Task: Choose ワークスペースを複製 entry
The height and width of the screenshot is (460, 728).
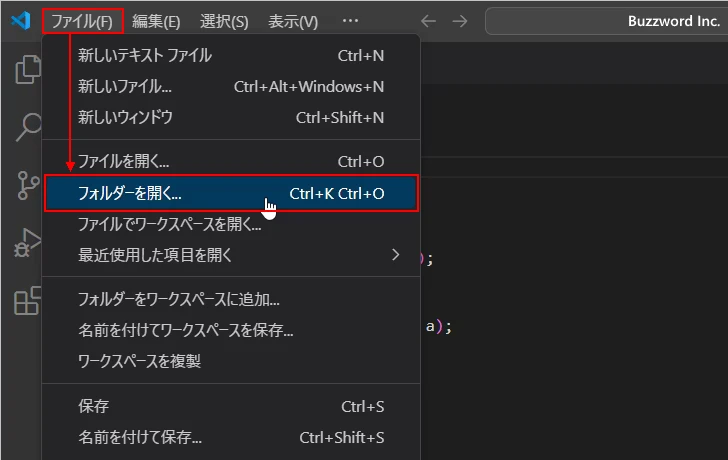Action: 231,361
